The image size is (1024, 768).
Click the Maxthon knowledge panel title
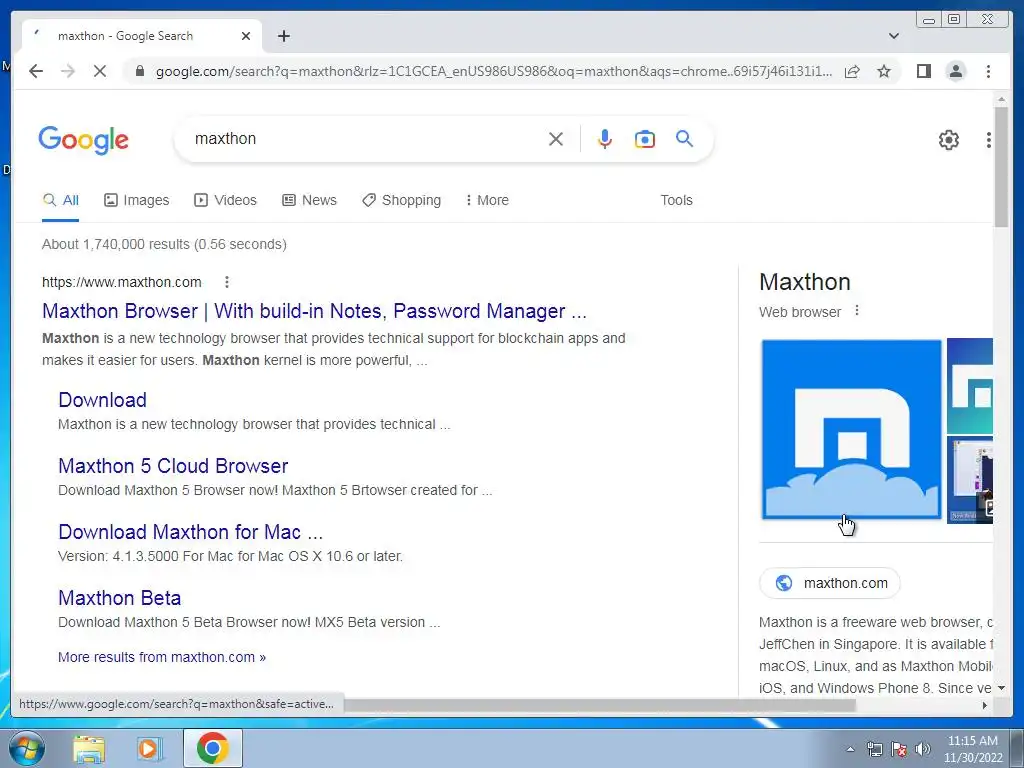coord(805,282)
